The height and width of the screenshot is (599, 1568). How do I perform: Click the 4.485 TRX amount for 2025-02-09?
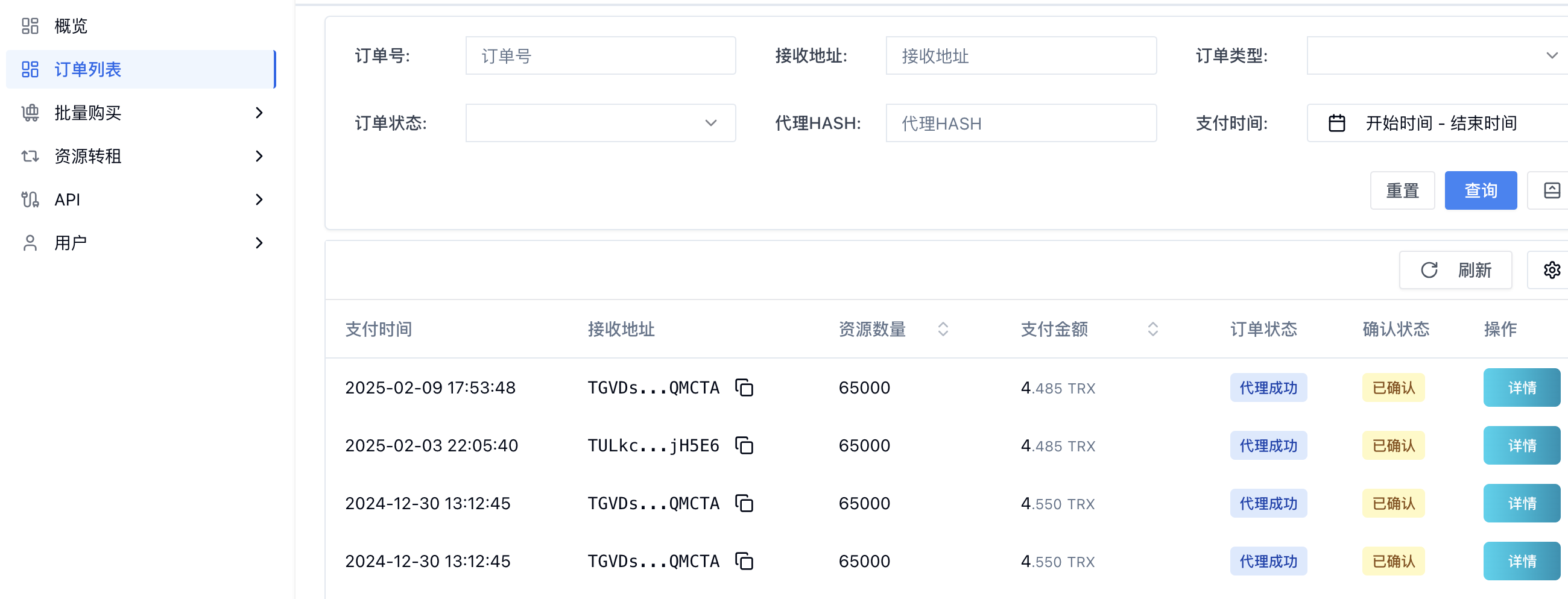point(1057,387)
